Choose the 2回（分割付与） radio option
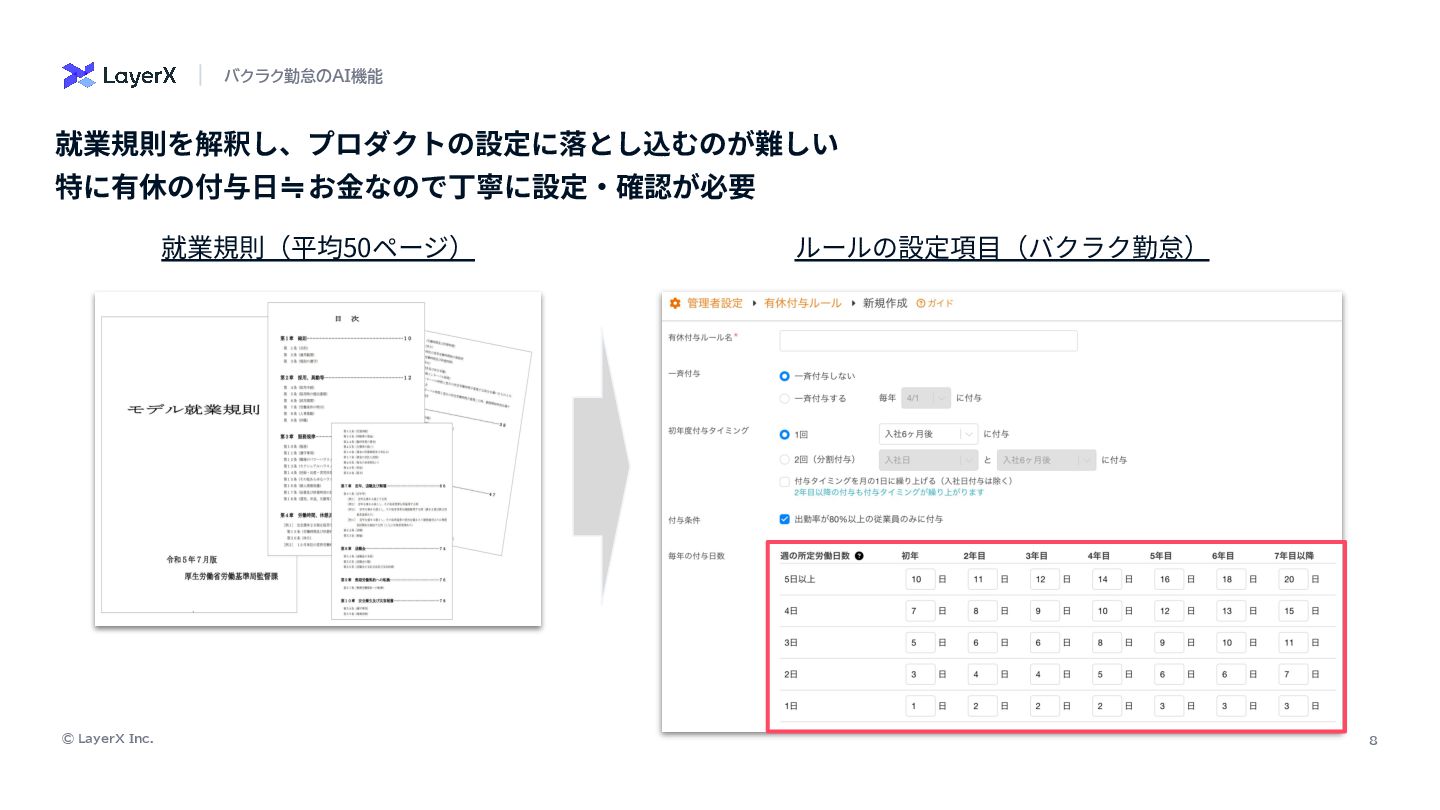 point(785,460)
